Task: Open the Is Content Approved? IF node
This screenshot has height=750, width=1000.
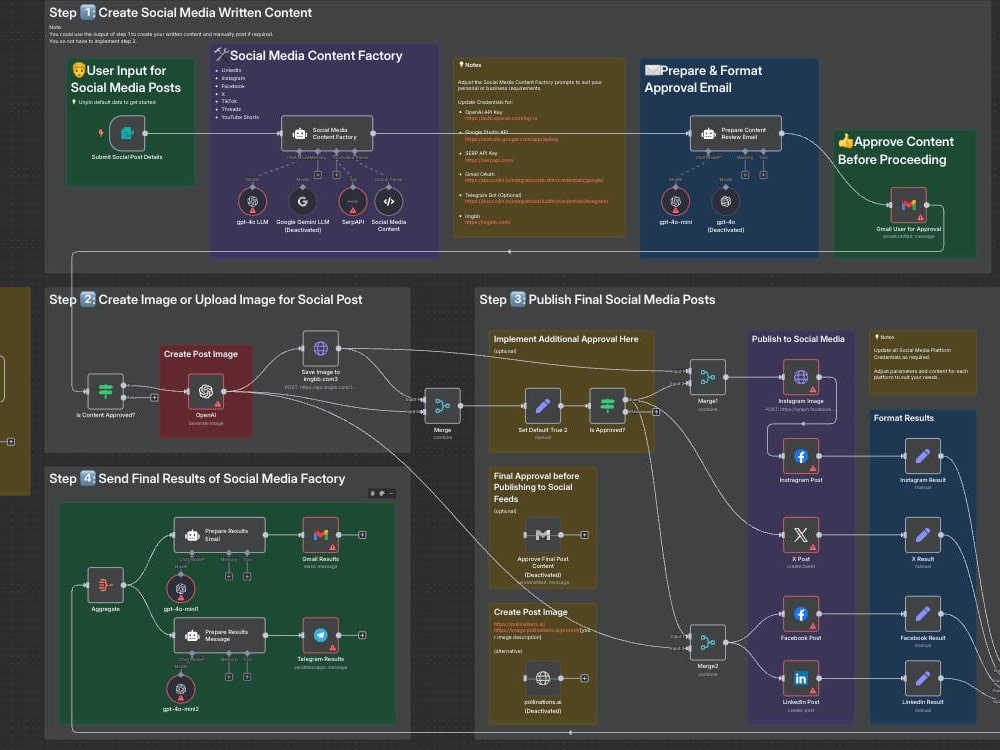Action: [106, 391]
